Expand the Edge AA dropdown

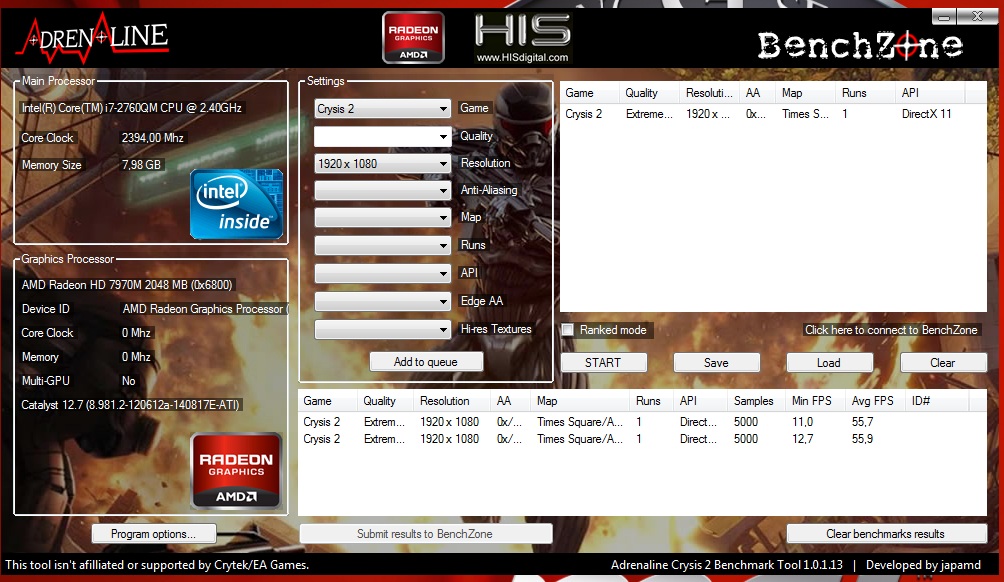[x=382, y=302]
